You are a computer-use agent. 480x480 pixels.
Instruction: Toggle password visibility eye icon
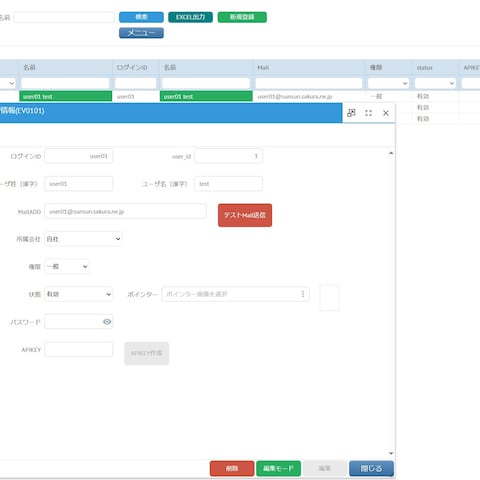(x=107, y=322)
